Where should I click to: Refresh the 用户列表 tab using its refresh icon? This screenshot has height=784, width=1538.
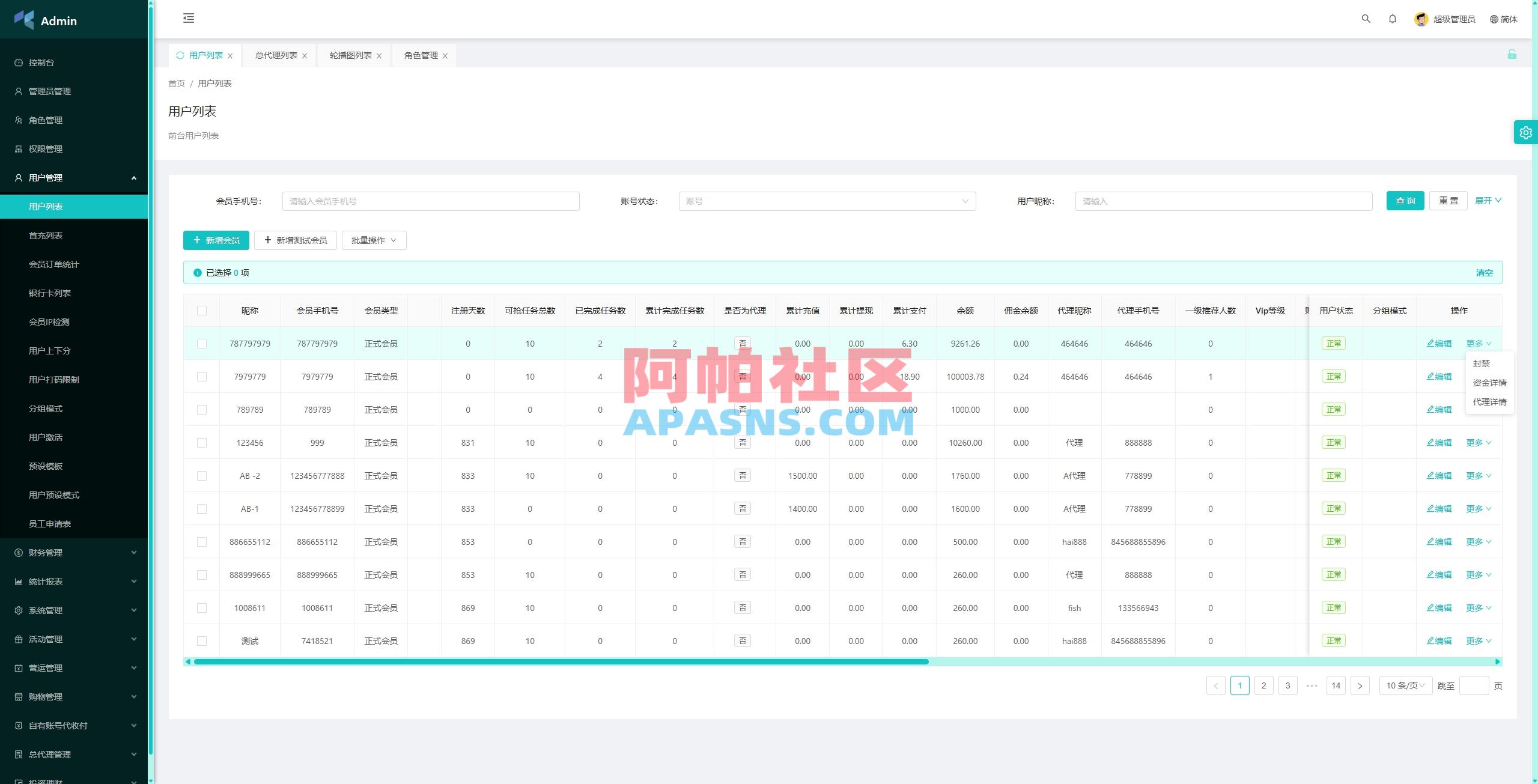(x=179, y=55)
